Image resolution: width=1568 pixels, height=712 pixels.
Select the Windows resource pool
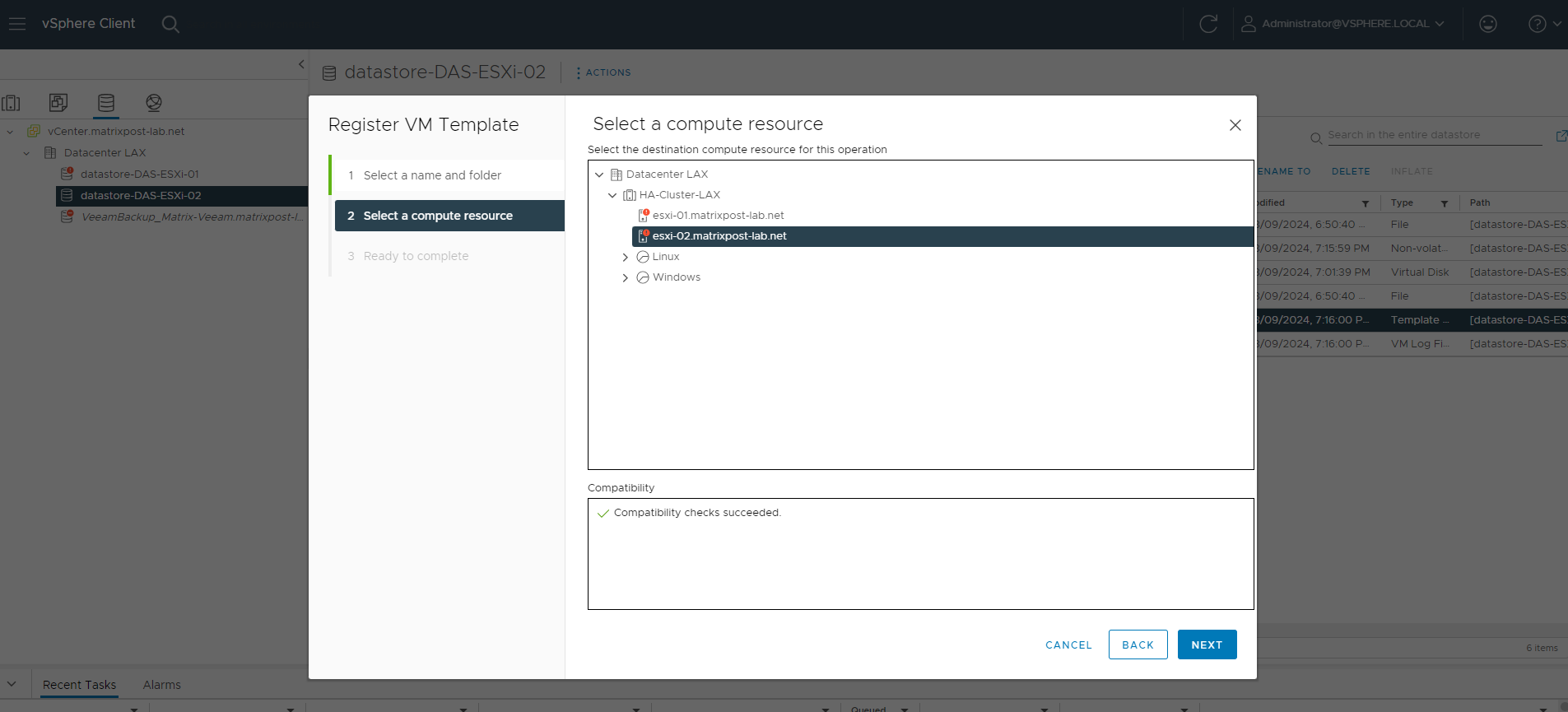click(x=676, y=277)
